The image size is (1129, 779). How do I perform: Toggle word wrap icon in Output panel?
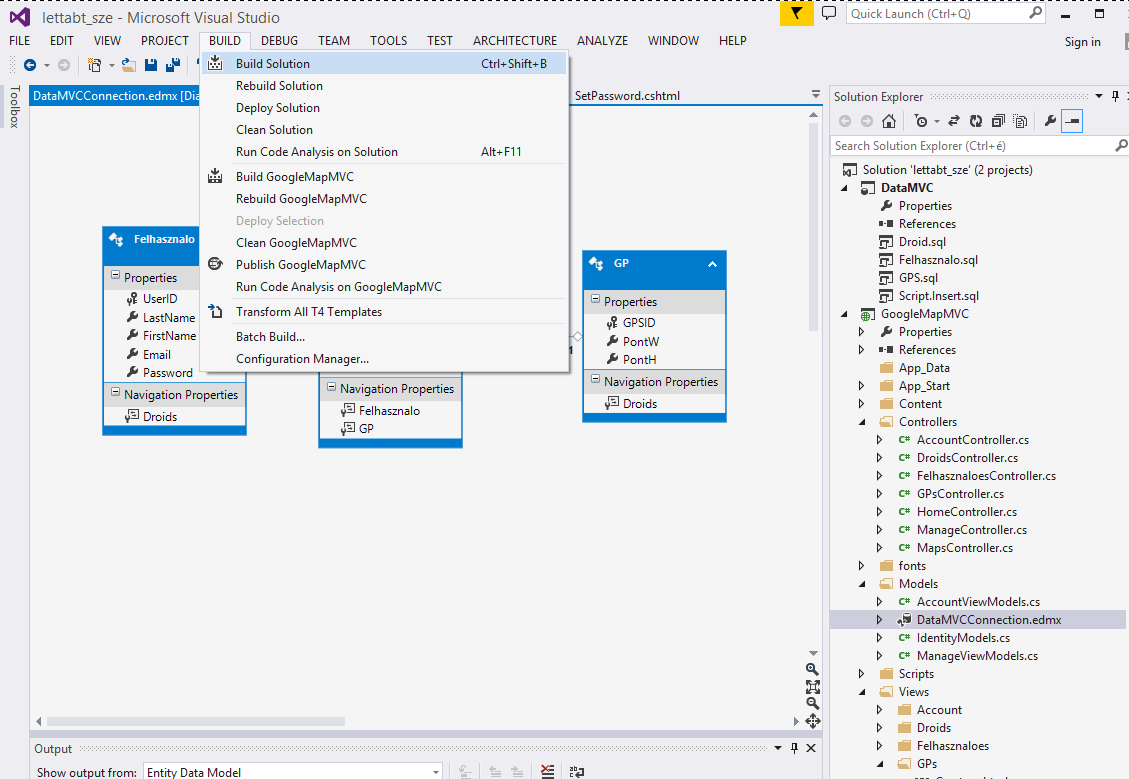tap(577, 772)
